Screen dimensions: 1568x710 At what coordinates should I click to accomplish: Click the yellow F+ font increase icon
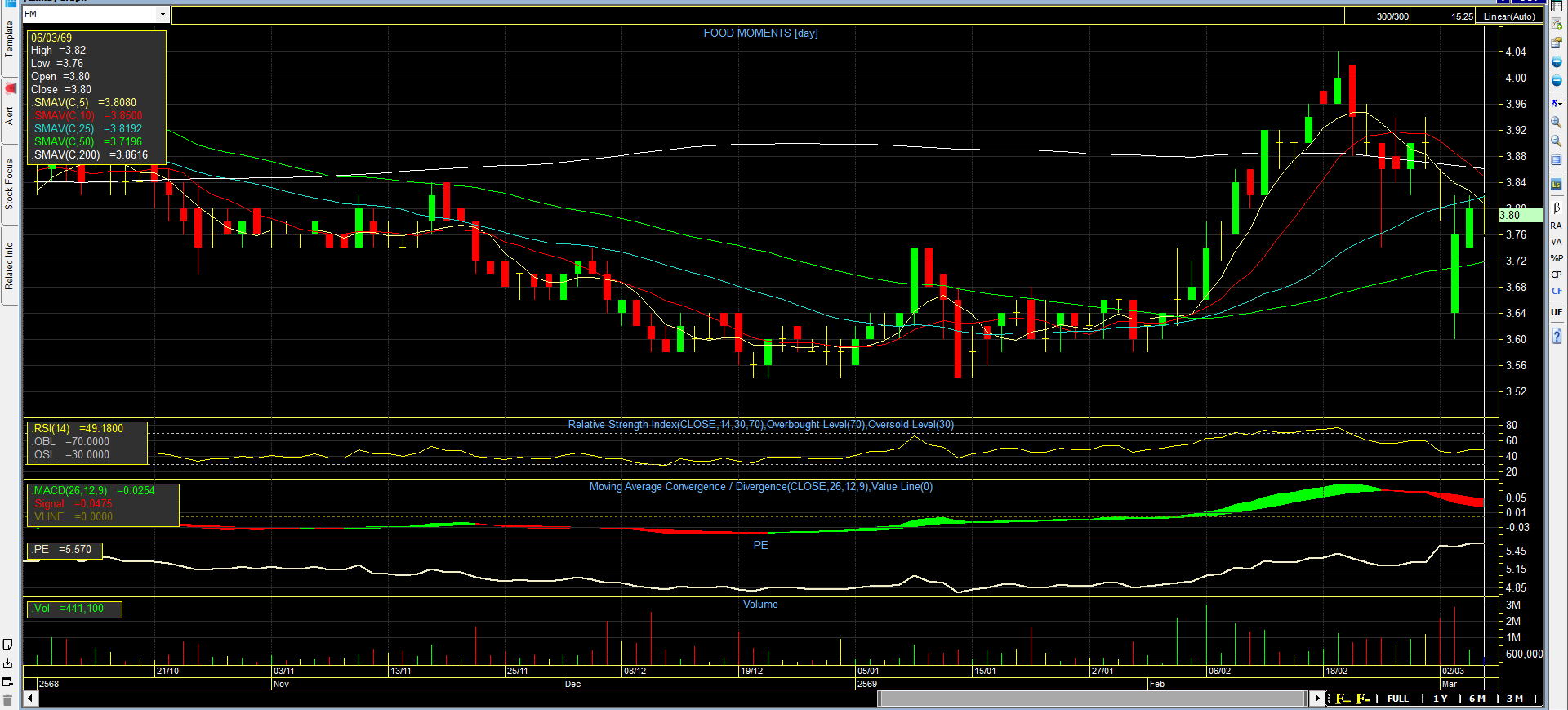click(x=1343, y=699)
